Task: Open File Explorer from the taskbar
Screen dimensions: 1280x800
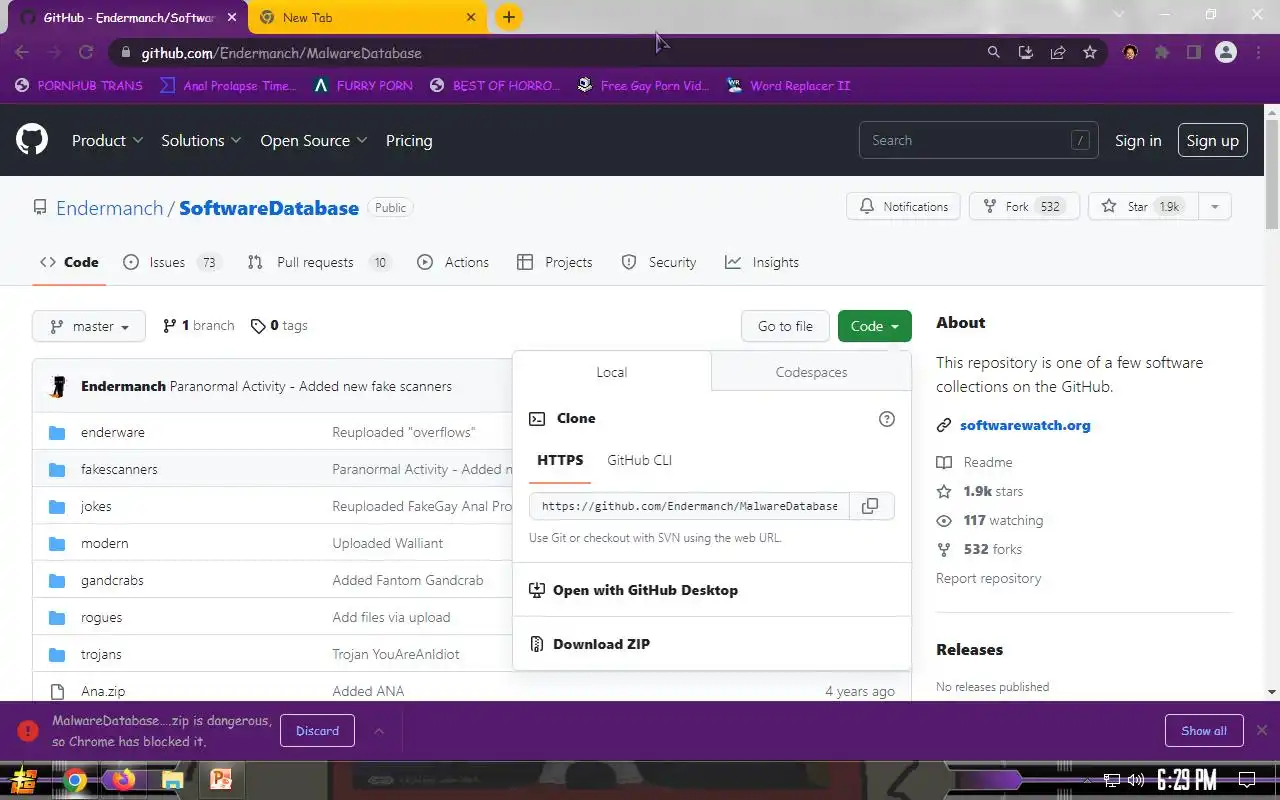Action: pyautogui.click(x=172, y=779)
